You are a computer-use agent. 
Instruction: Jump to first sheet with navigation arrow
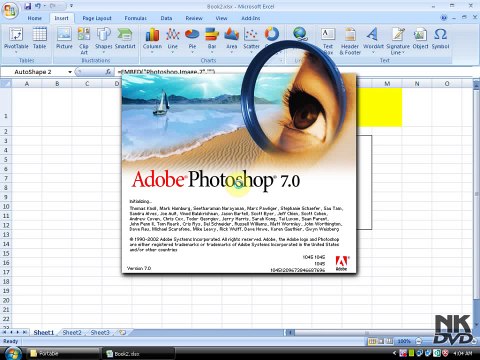click(5, 332)
